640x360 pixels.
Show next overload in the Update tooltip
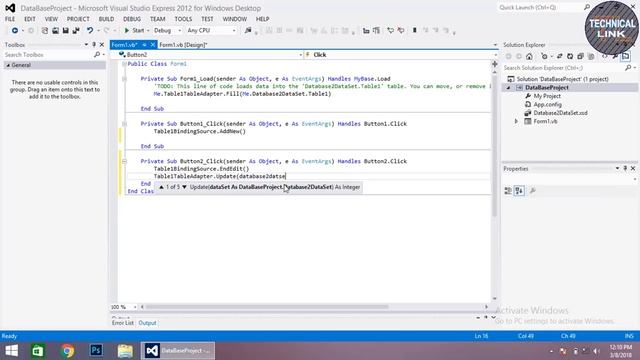pyautogui.click(x=184, y=187)
